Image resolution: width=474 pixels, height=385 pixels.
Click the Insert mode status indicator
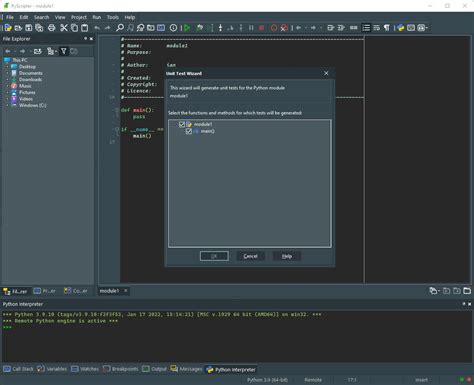[x=421, y=380]
